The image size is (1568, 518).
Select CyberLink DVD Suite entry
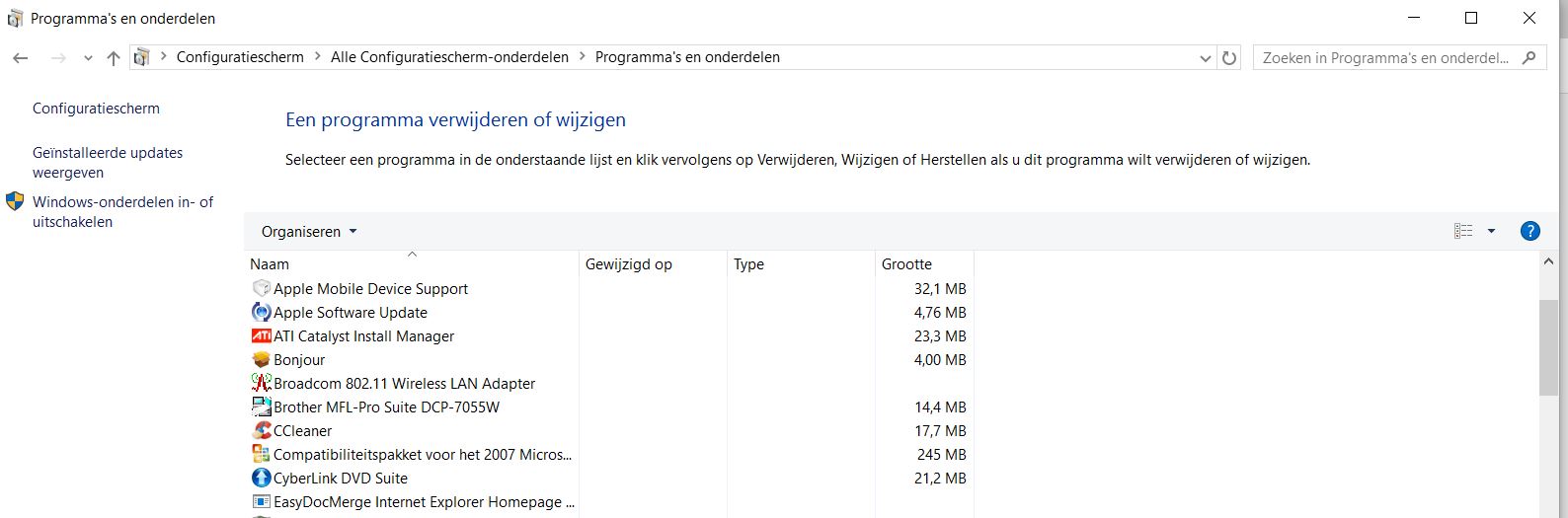[x=341, y=478]
